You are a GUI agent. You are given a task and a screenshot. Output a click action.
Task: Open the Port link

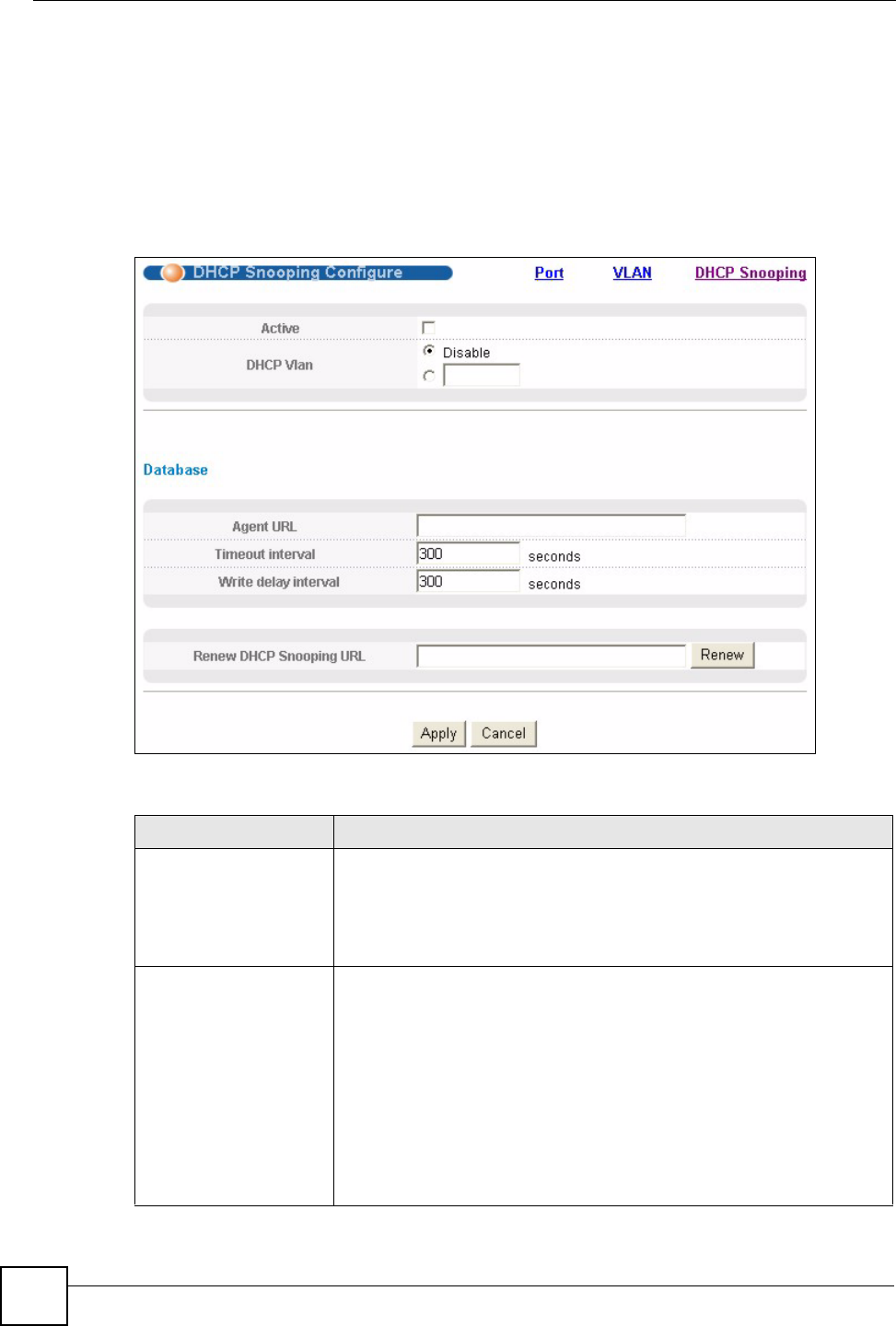pyautogui.click(x=549, y=273)
